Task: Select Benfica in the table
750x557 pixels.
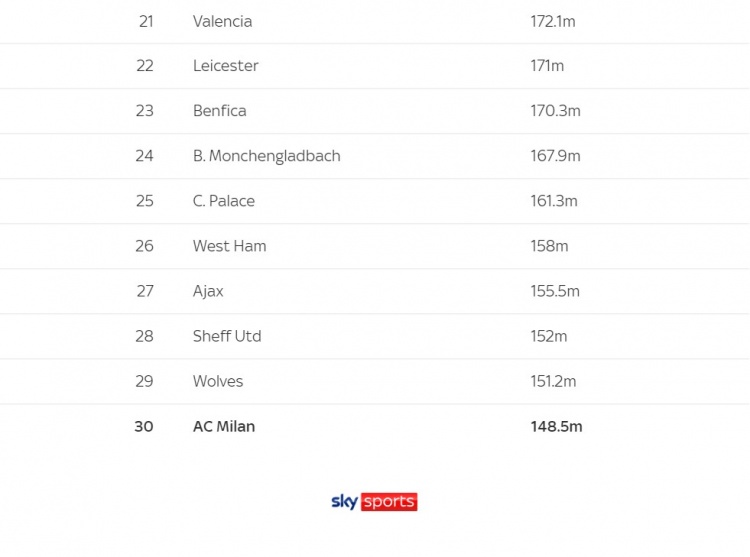Action: (x=220, y=110)
